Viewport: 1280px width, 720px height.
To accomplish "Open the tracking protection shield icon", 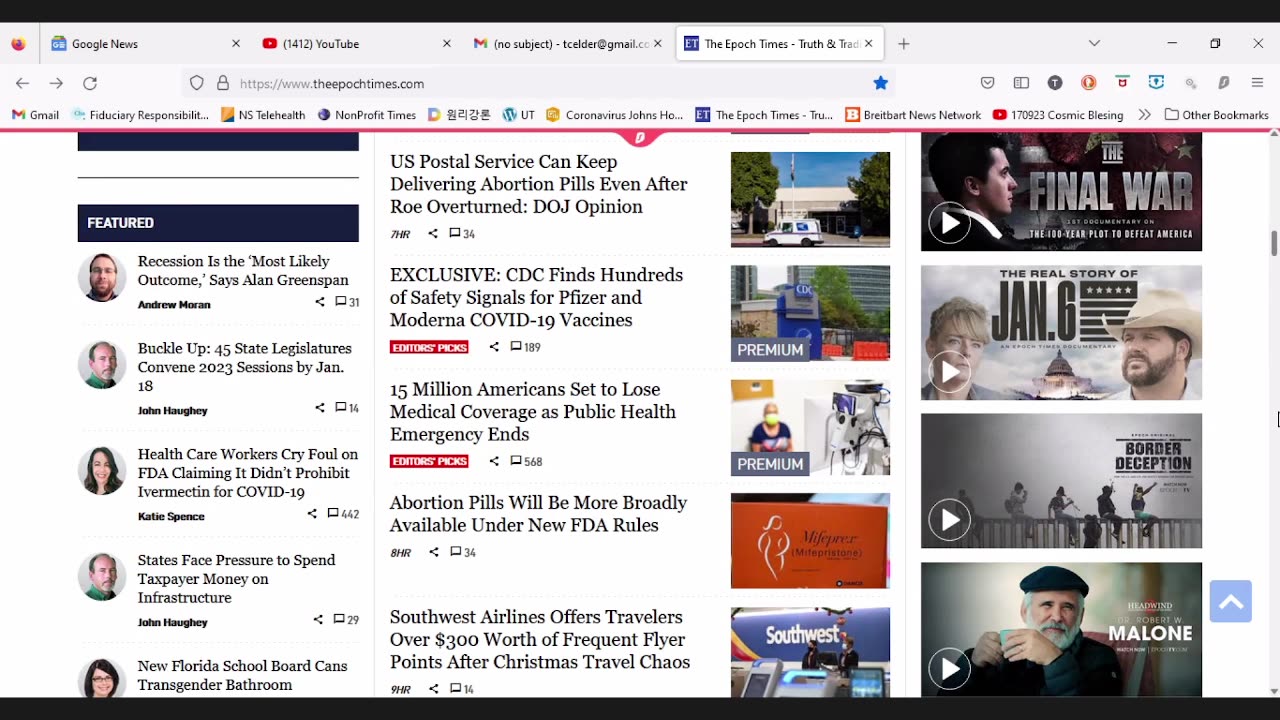I will pyautogui.click(x=197, y=83).
